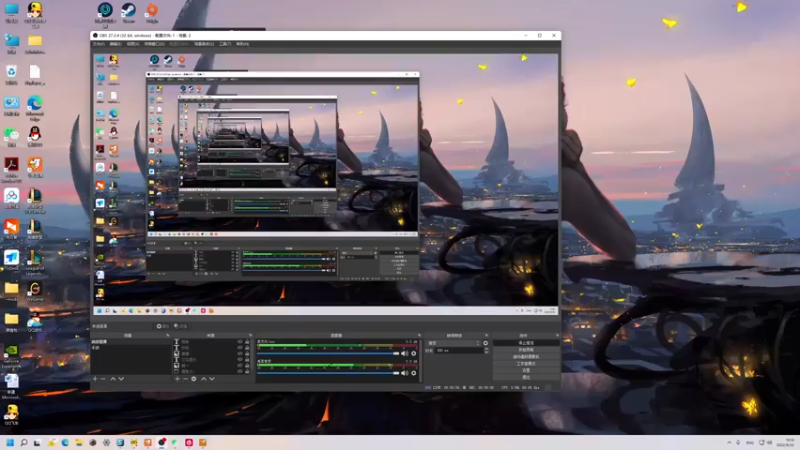The image size is (800, 450).
Task: Move selected source down in Sources
Action: (x=212, y=379)
